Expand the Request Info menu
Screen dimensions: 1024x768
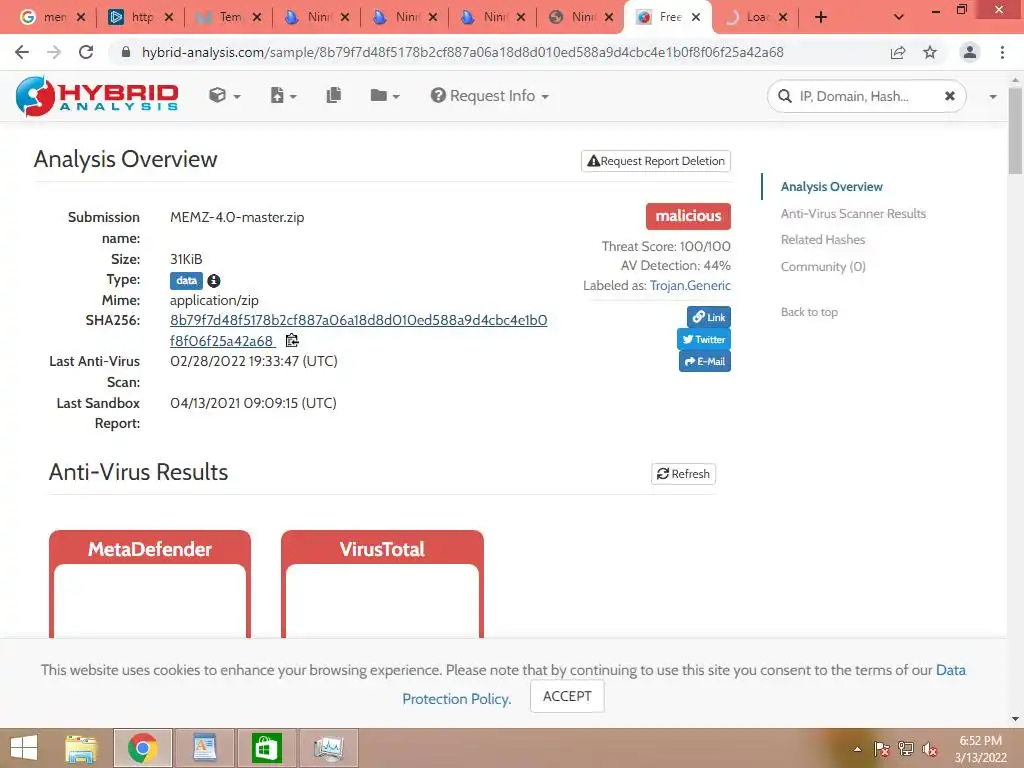coord(489,95)
